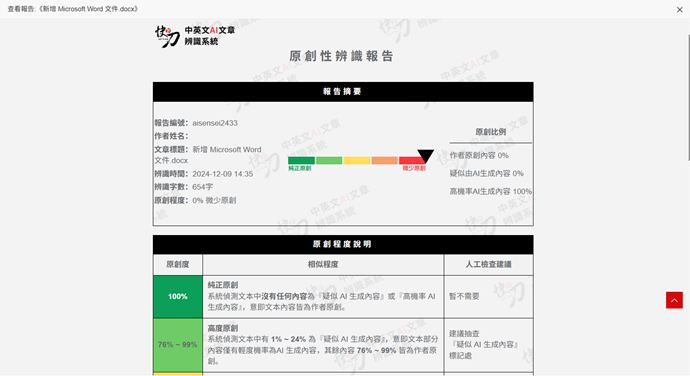Viewport: 690px width, 376px height.
Task: Click the 微少原創 label under the scale
Action: (414, 168)
